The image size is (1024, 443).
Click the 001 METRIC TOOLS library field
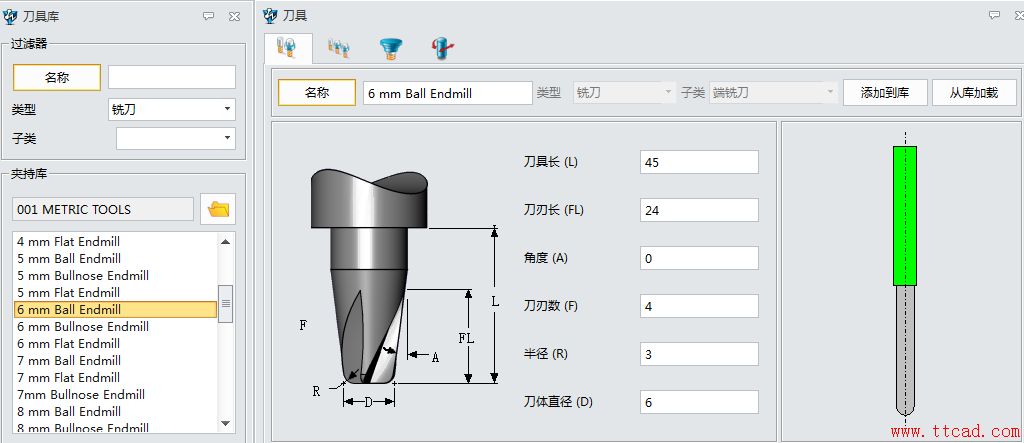click(103, 210)
